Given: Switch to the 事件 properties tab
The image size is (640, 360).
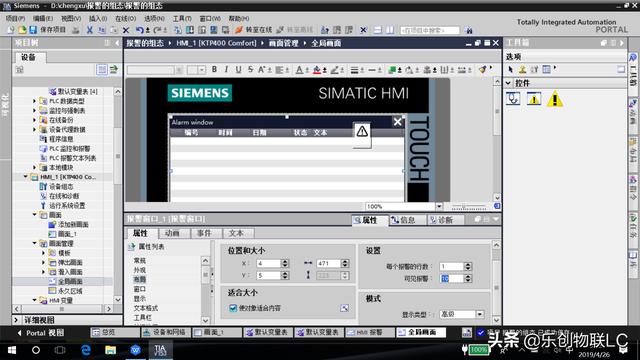Looking at the screenshot, I should pyautogui.click(x=204, y=233).
